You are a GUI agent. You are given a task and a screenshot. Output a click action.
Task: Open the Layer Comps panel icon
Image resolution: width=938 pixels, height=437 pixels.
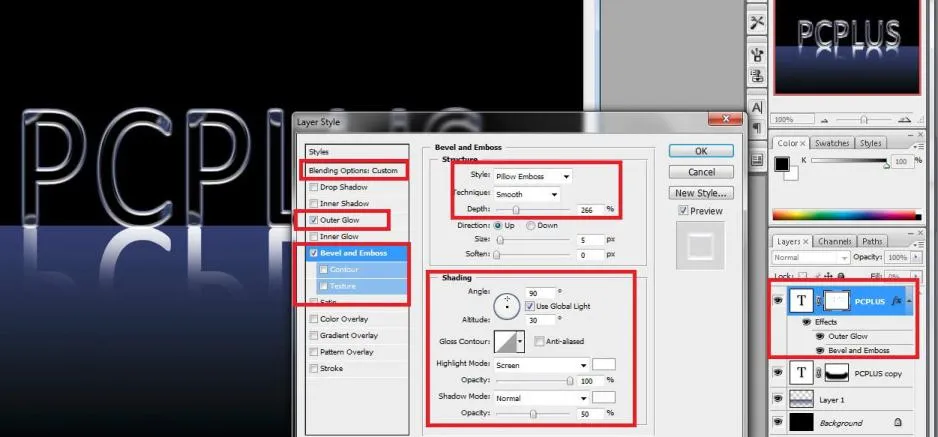[x=757, y=159]
